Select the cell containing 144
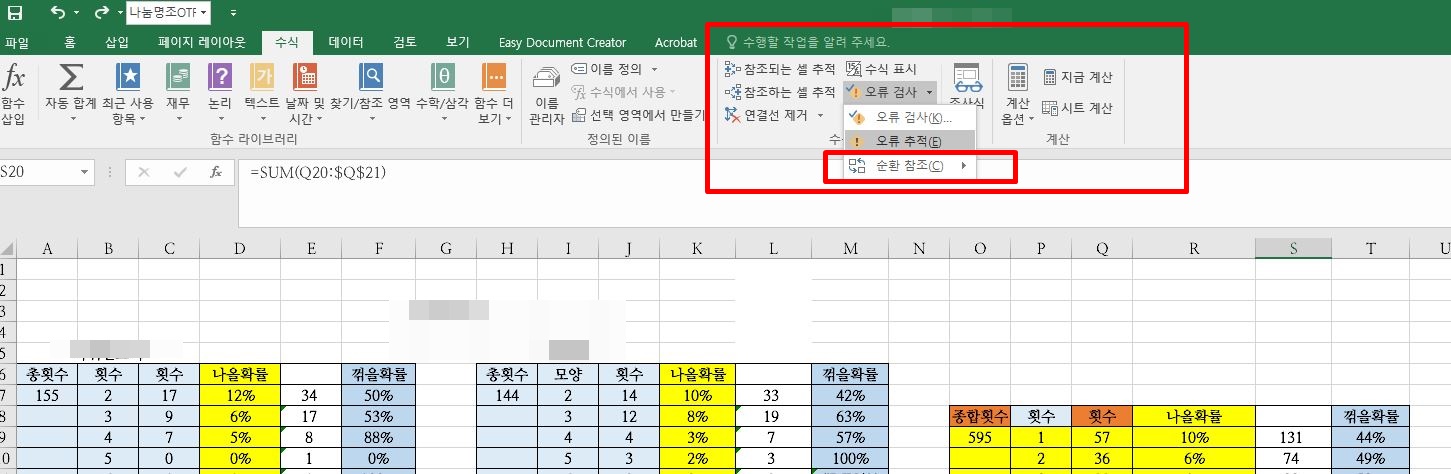 pos(507,395)
